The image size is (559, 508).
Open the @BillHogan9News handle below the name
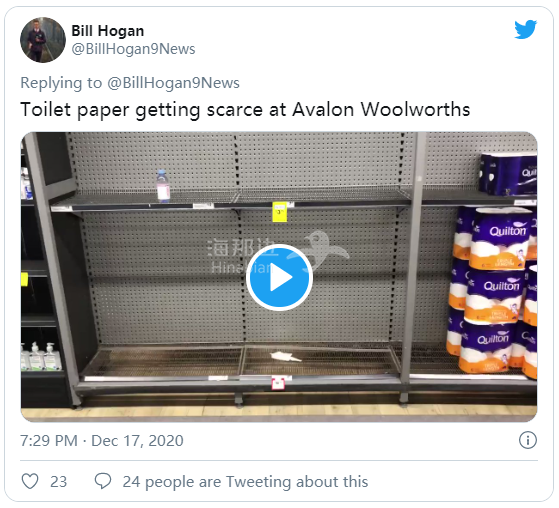click(133, 49)
